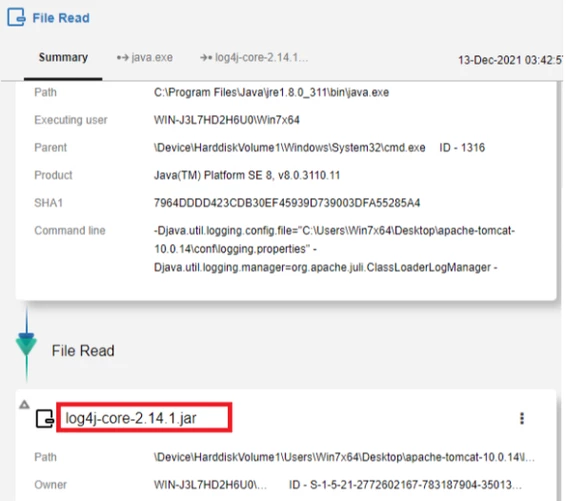Click the File Read event arrow marker
The height and width of the screenshot is (501, 566).
click(x=26, y=344)
